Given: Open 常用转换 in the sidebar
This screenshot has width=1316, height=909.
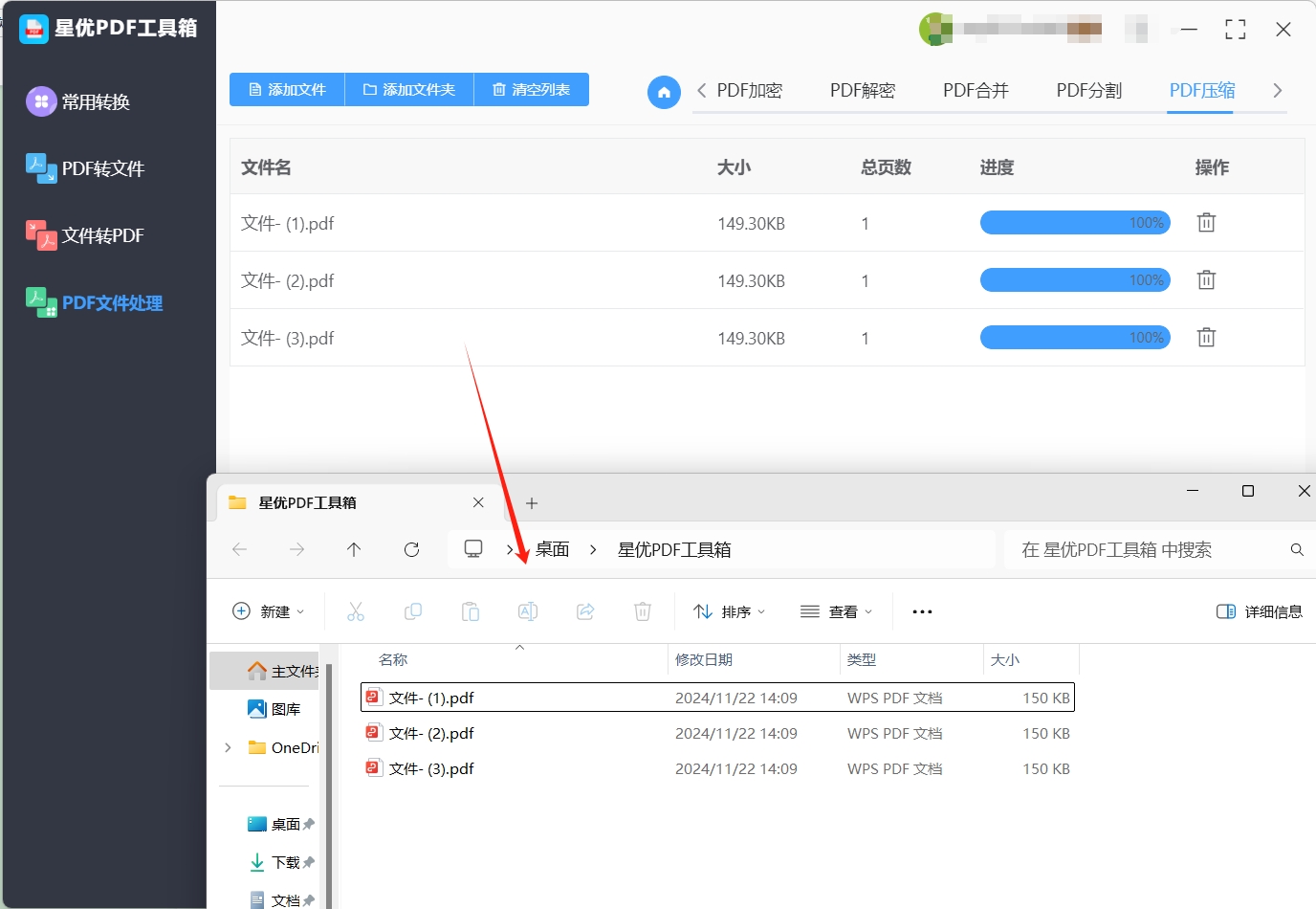Looking at the screenshot, I should (78, 101).
